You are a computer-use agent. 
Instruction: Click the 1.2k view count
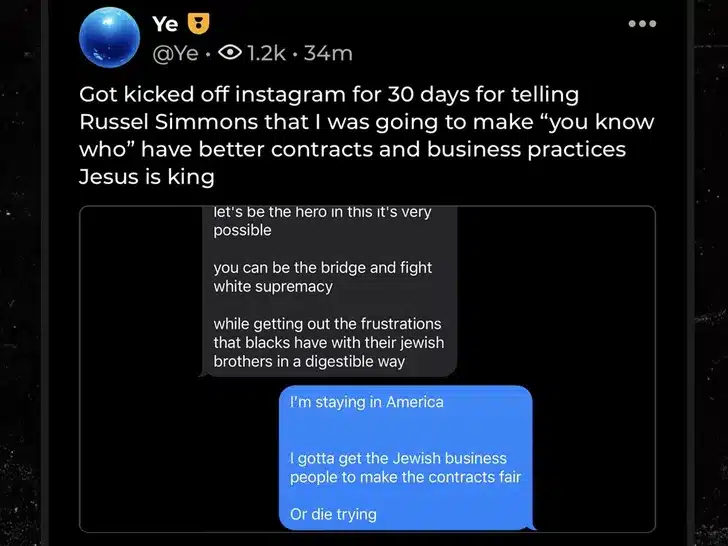tap(265, 53)
